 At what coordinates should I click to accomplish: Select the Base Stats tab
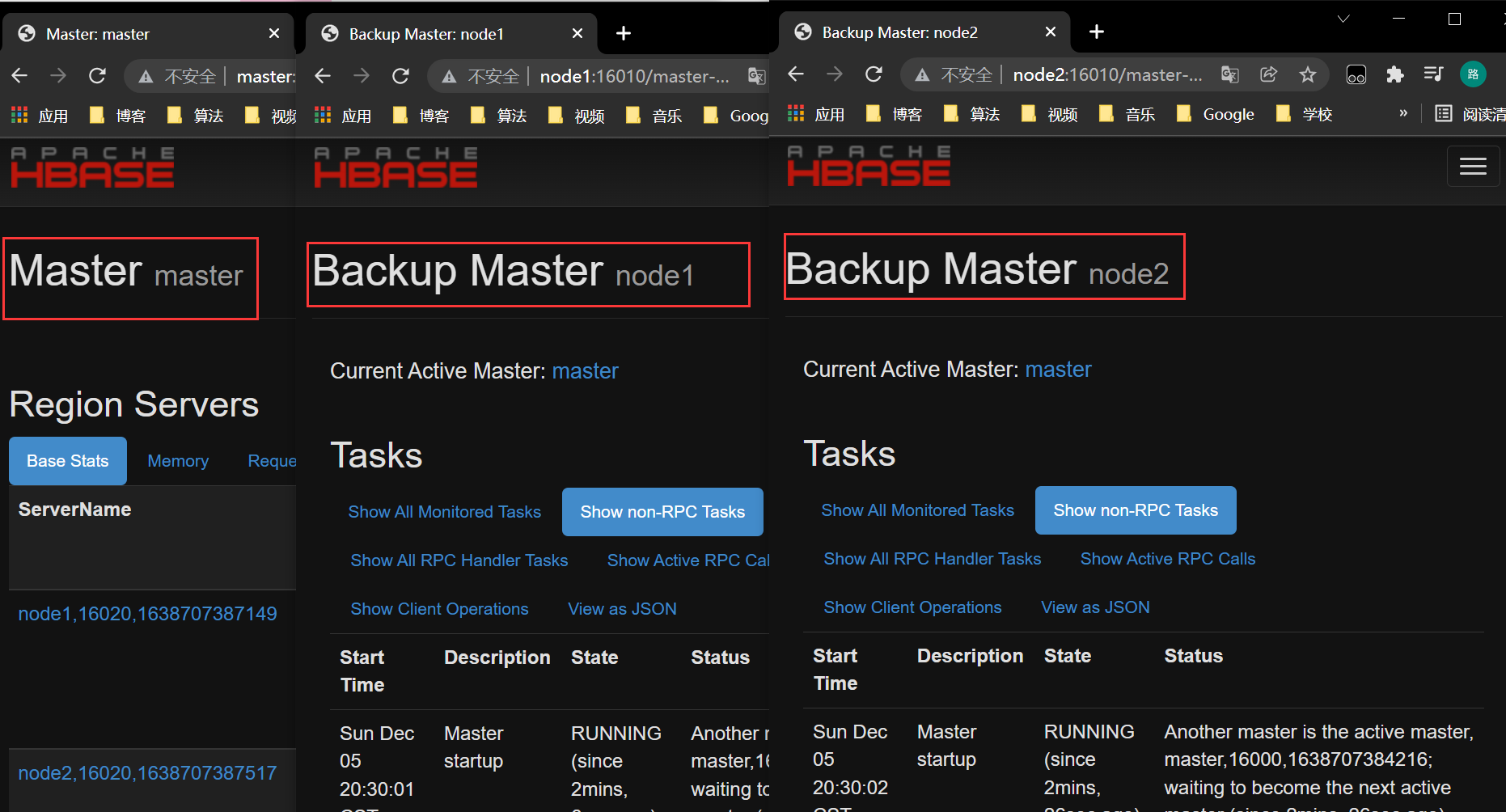coord(68,461)
